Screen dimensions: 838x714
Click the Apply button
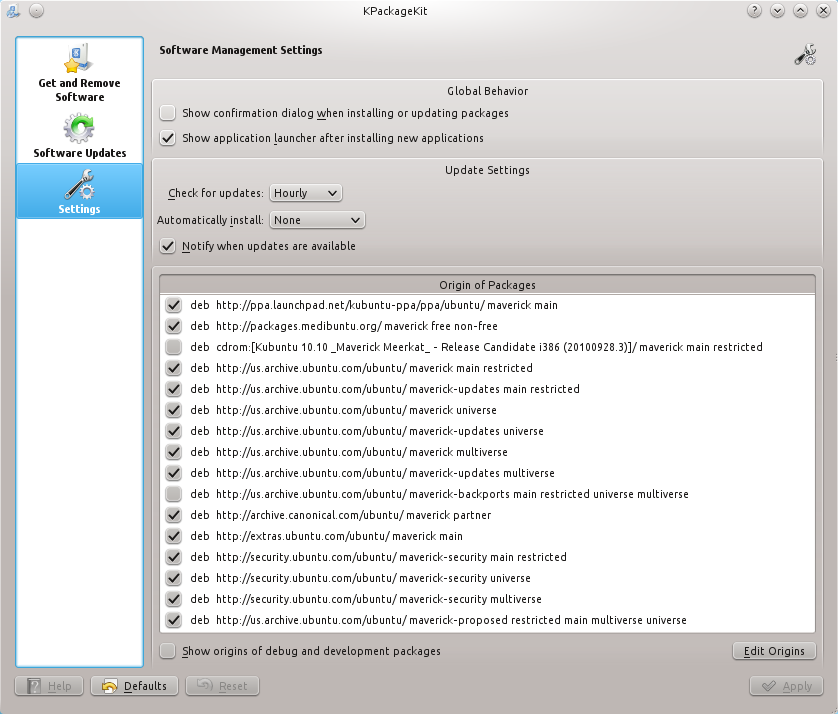(787, 686)
